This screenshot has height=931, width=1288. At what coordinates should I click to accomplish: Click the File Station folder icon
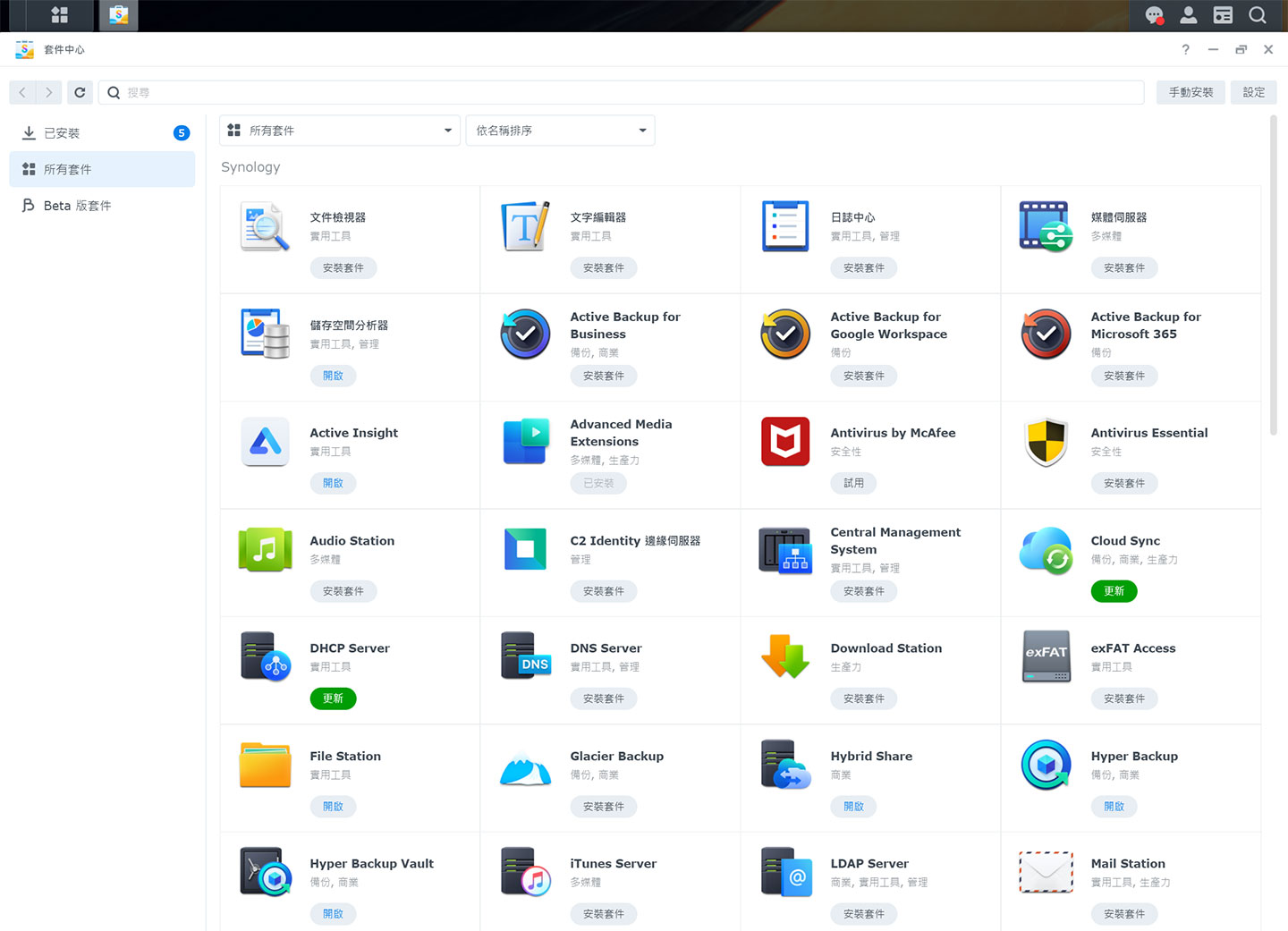(x=265, y=766)
